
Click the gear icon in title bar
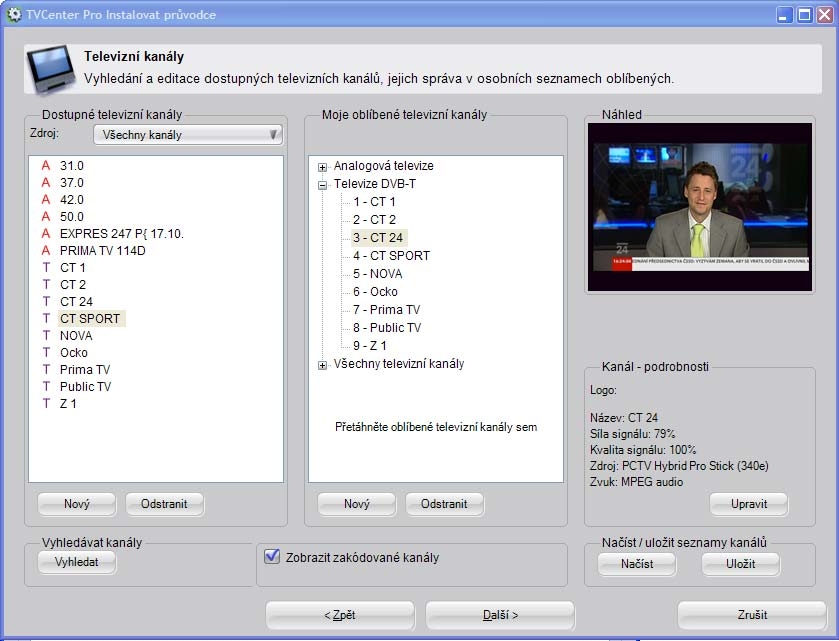[x=14, y=14]
